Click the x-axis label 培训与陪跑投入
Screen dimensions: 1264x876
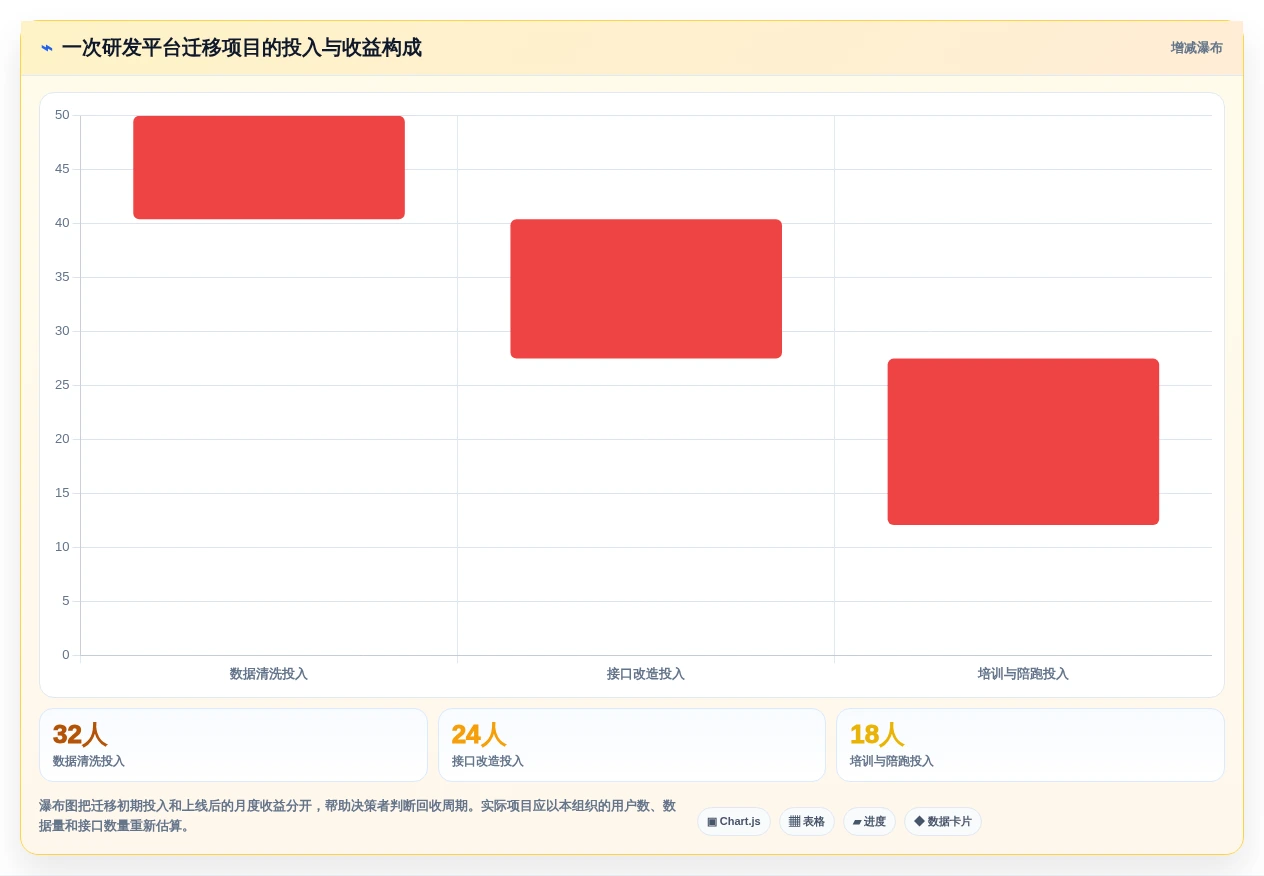(1023, 674)
